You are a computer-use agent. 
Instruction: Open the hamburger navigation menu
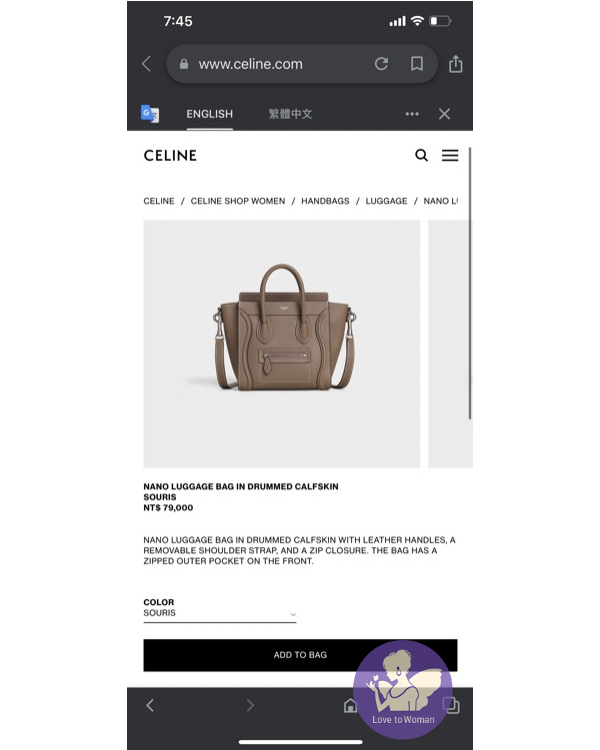pyautogui.click(x=450, y=155)
